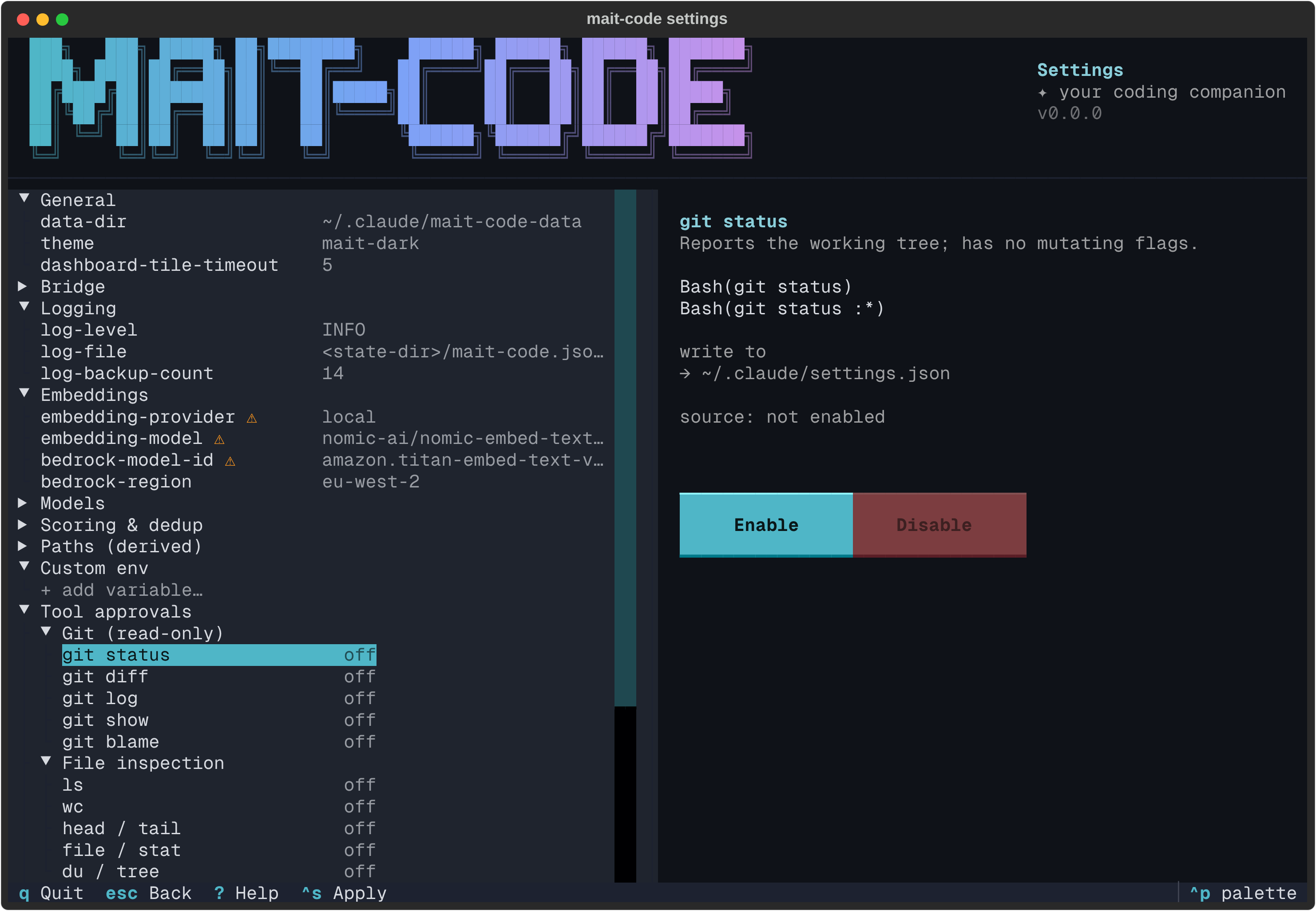This screenshot has height=911, width=1316.
Task: Expand the Bridge section
Action: click(x=23, y=286)
